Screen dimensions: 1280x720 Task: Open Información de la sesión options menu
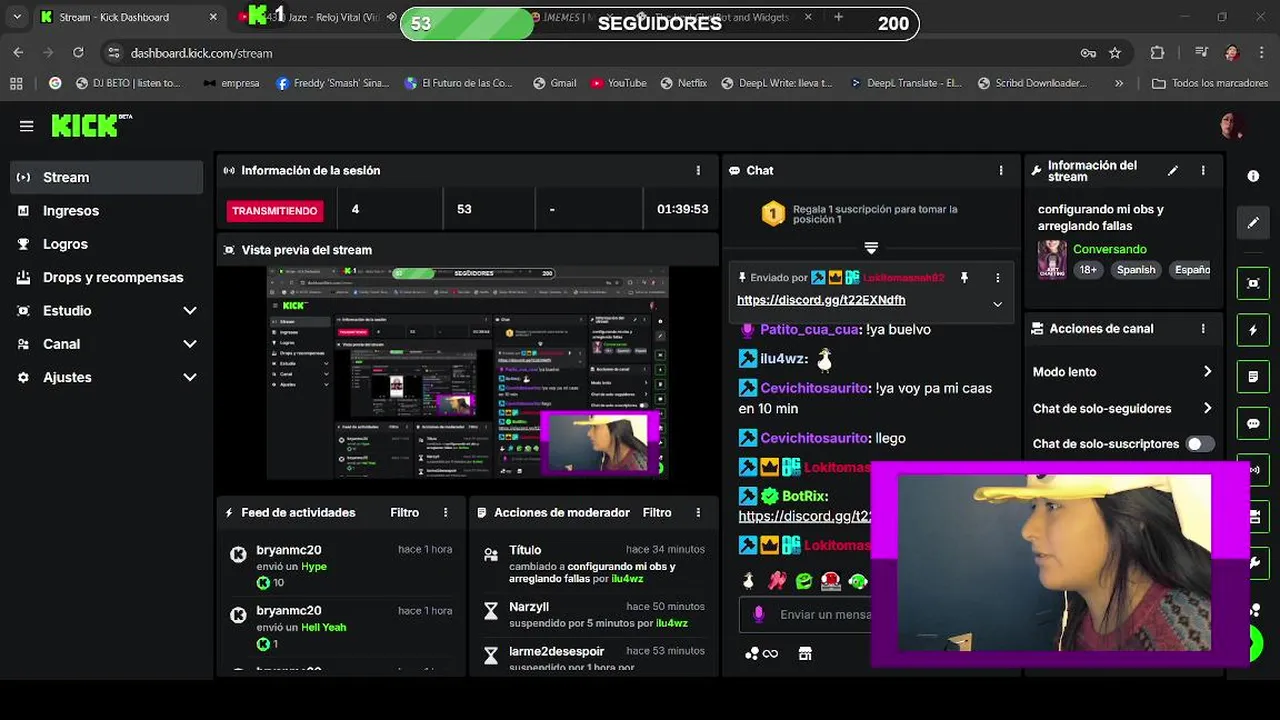coord(698,171)
